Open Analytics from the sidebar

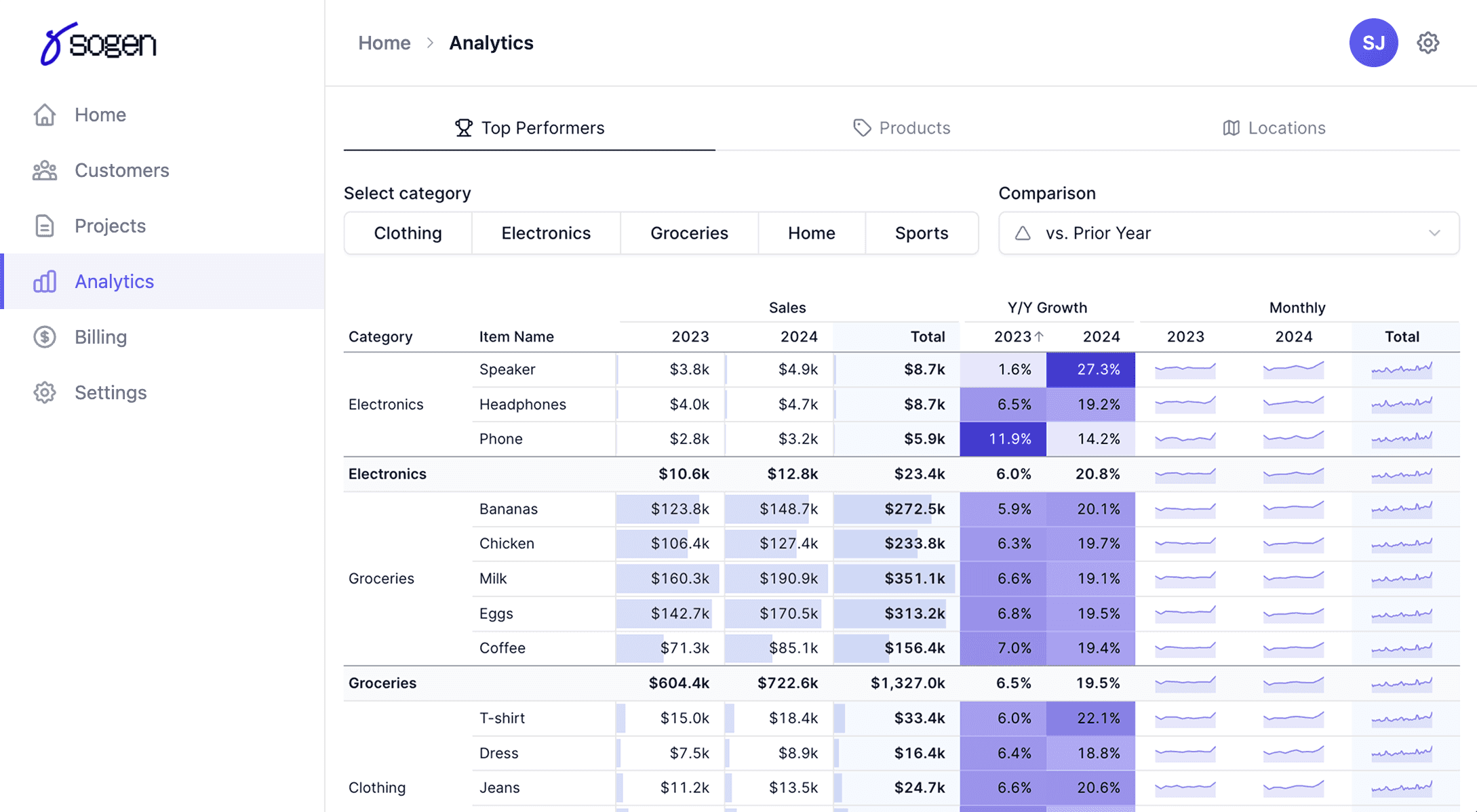pyautogui.click(x=113, y=281)
